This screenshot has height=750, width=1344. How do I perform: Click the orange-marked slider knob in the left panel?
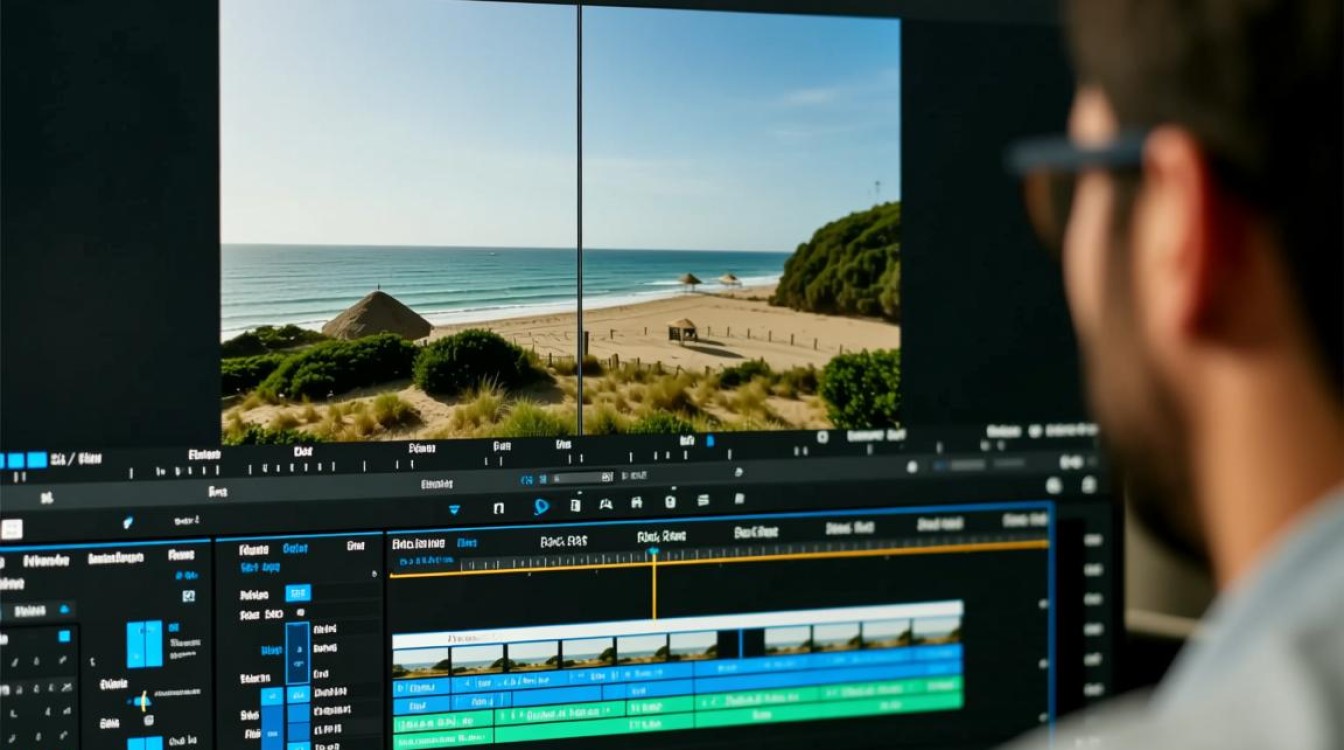(144, 701)
